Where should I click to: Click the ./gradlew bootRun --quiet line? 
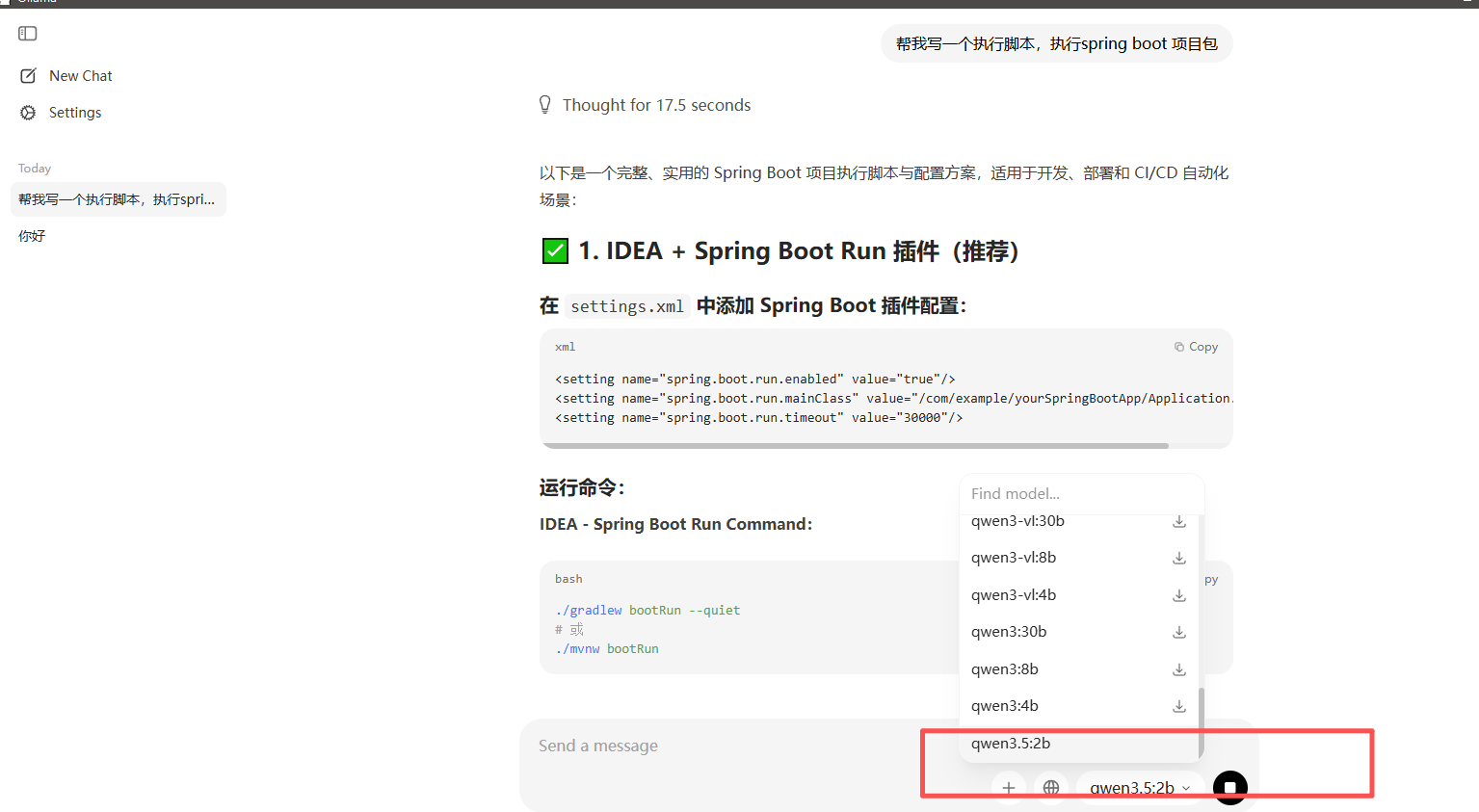(x=647, y=611)
